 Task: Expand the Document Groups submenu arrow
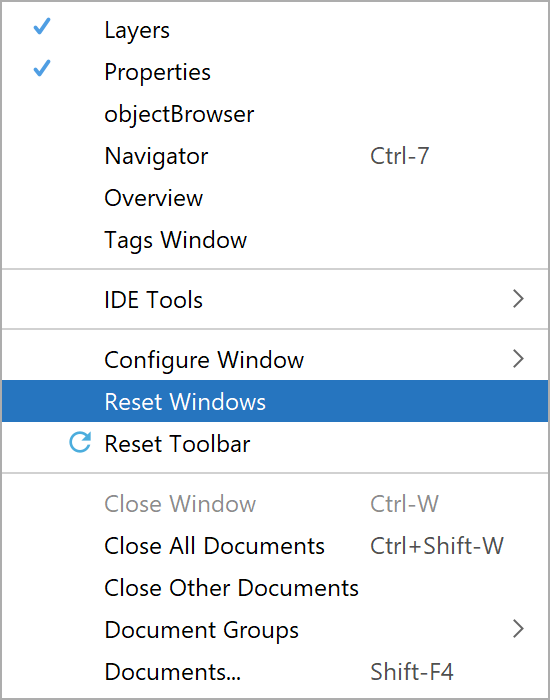tap(518, 629)
